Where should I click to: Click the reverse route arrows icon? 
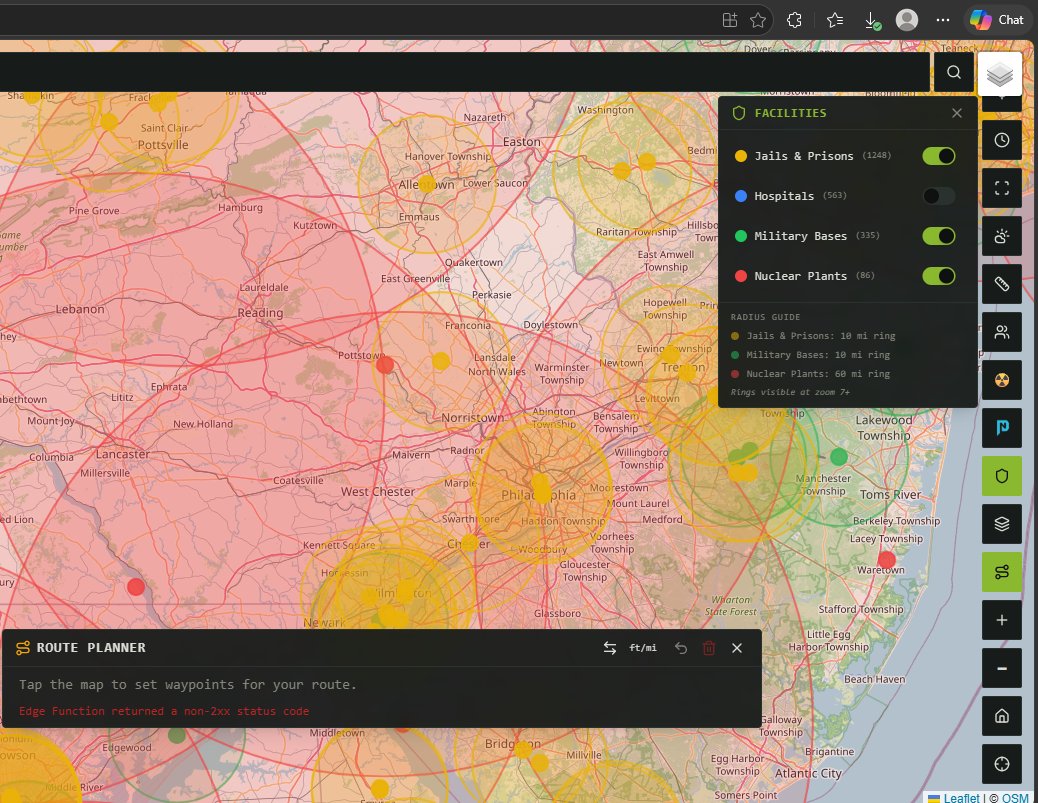coord(610,648)
